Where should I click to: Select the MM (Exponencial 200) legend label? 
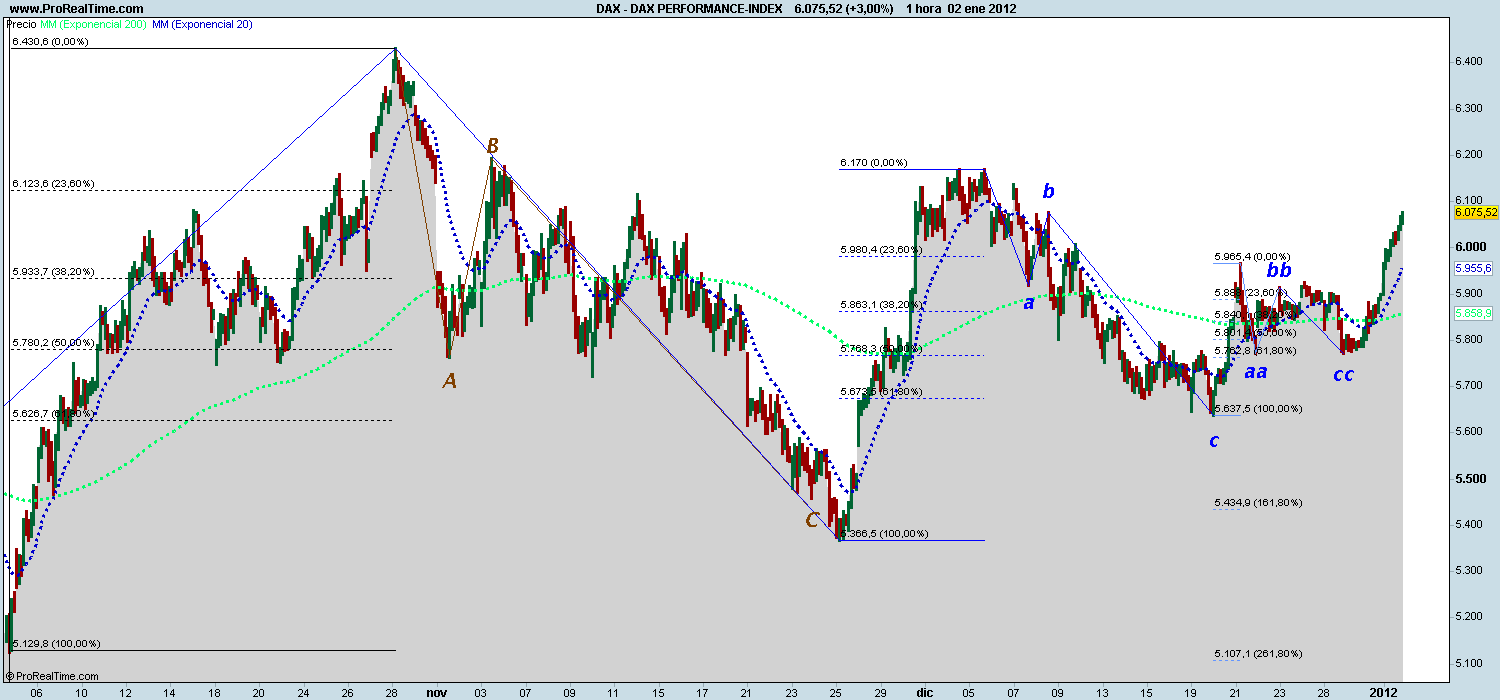(94, 23)
